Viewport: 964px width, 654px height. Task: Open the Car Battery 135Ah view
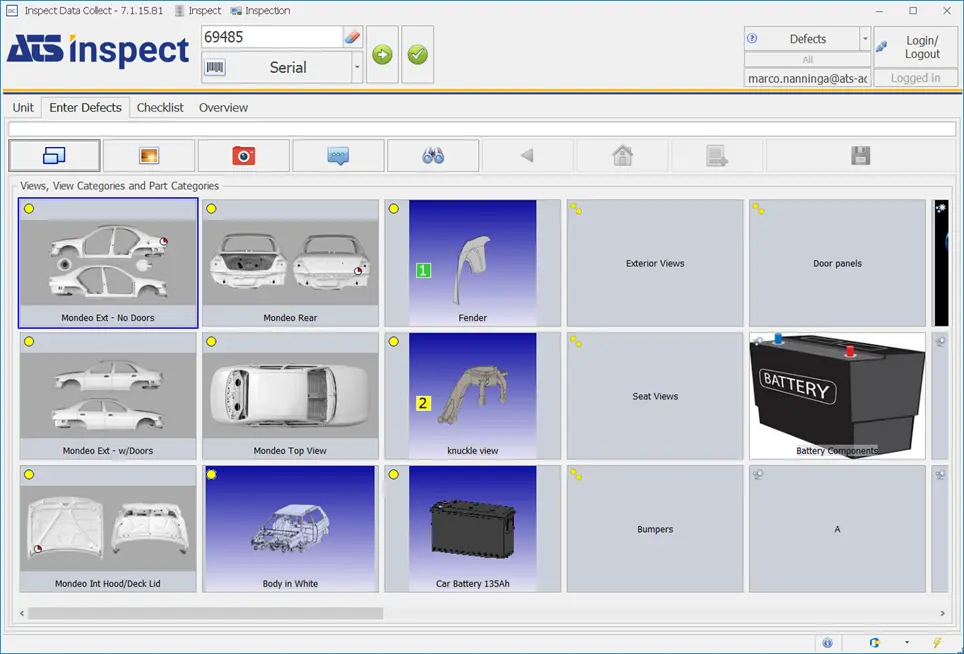click(472, 529)
